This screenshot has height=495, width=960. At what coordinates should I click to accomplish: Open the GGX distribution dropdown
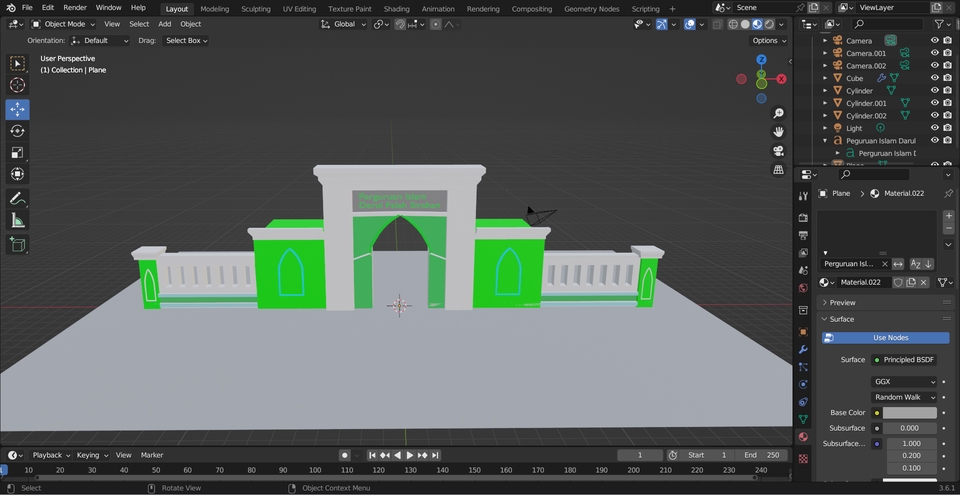pos(904,382)
